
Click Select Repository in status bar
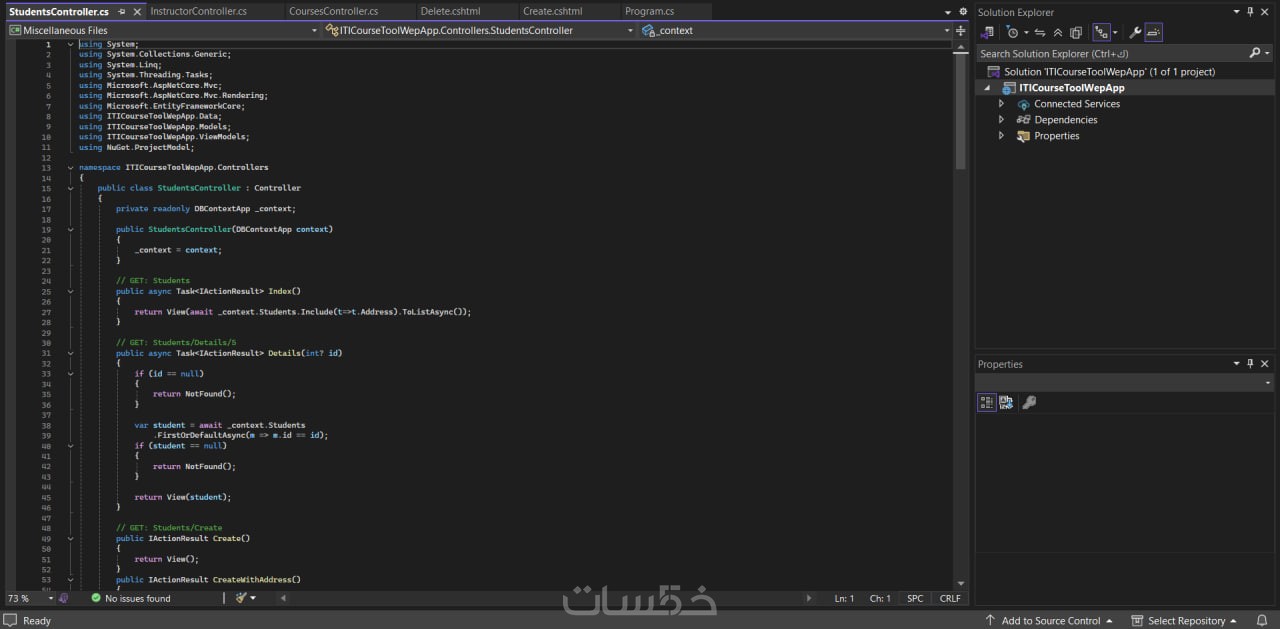(1184, 620)
